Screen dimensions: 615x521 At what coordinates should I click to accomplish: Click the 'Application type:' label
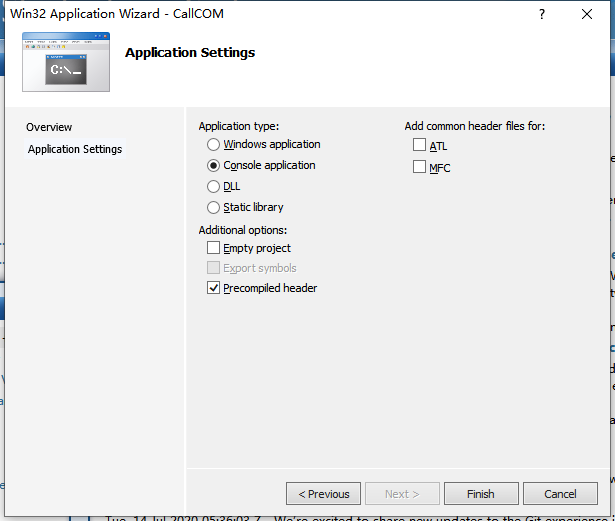point(238,126)
